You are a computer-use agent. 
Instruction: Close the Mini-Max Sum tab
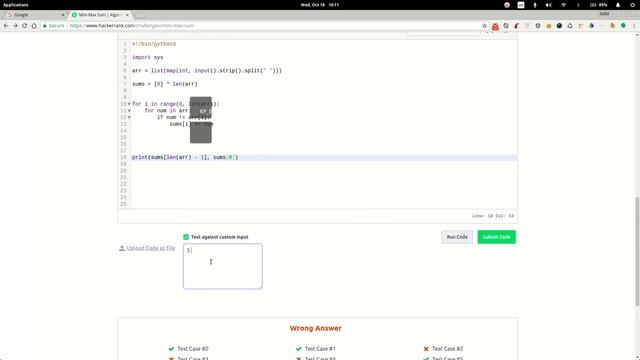pyautogui.click(x=127, y=15)
